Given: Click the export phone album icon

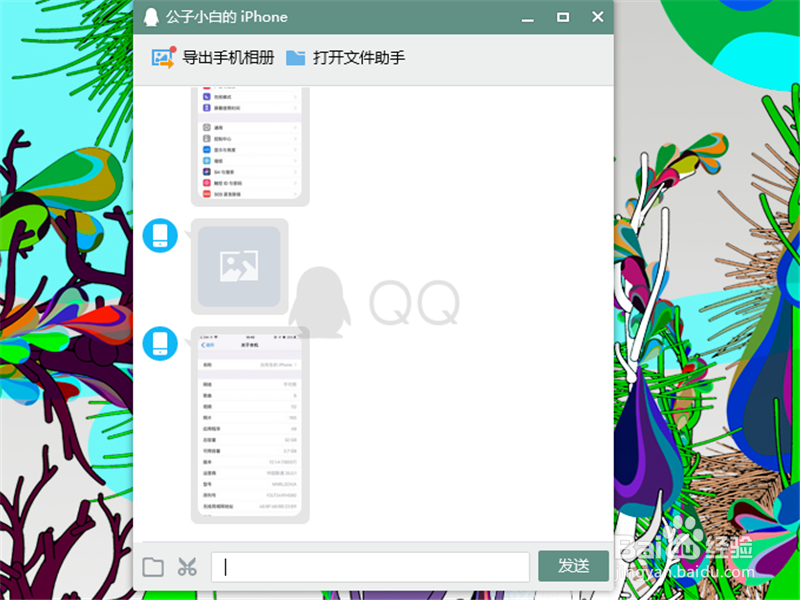Looking at the screenshot, I should pos(164,57).
